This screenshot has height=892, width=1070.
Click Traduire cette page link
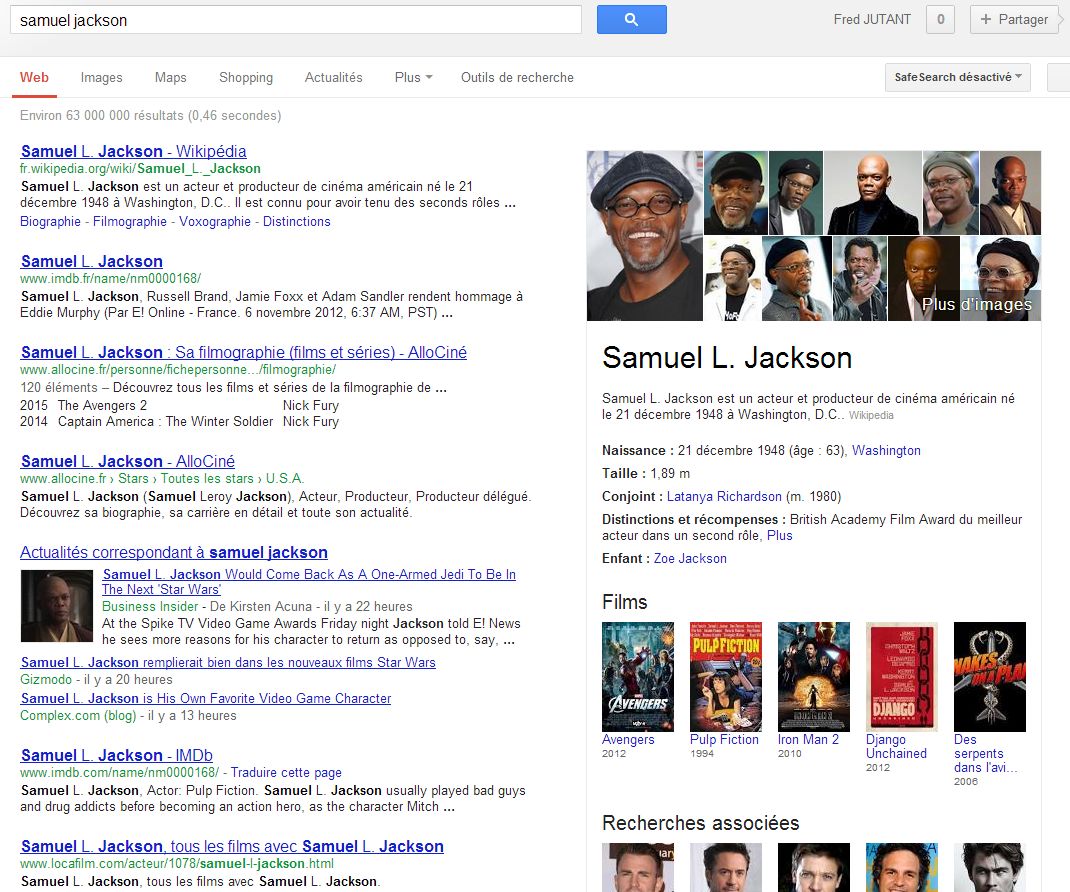(x=286, y=773)
